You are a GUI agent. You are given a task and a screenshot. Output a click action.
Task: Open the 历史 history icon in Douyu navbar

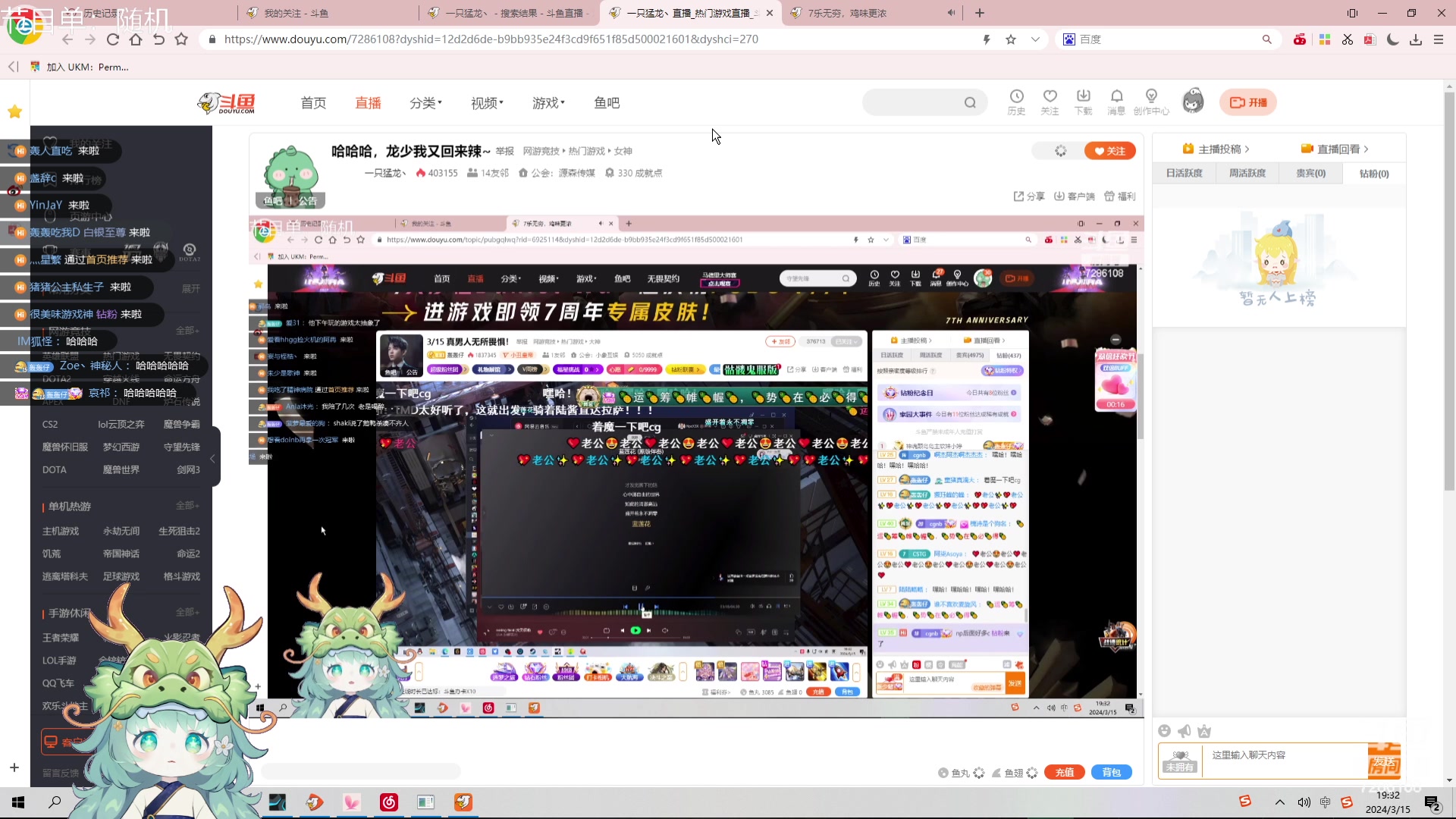(x=1017, y=102)
